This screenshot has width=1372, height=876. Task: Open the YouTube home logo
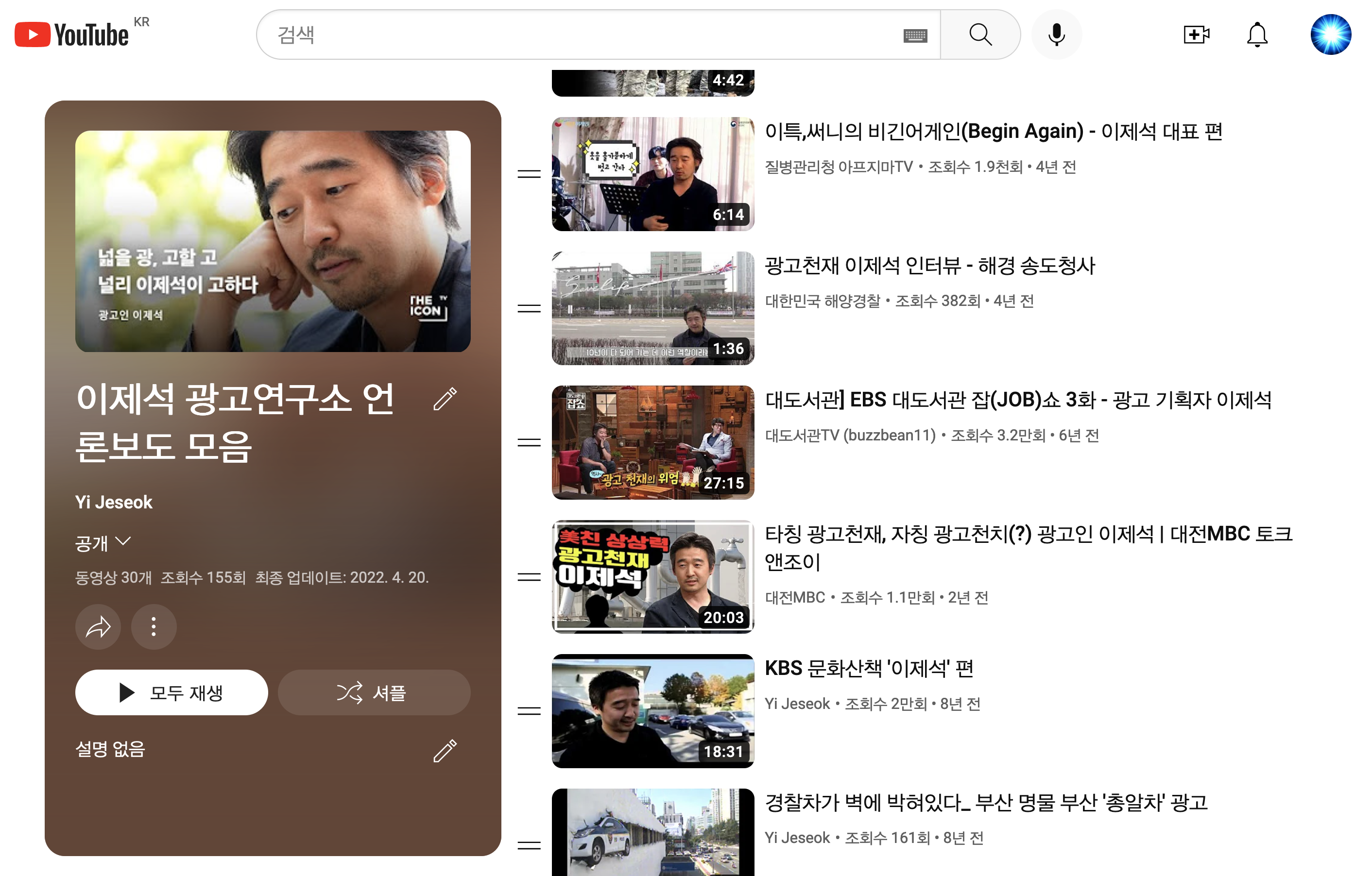point(72,34)
